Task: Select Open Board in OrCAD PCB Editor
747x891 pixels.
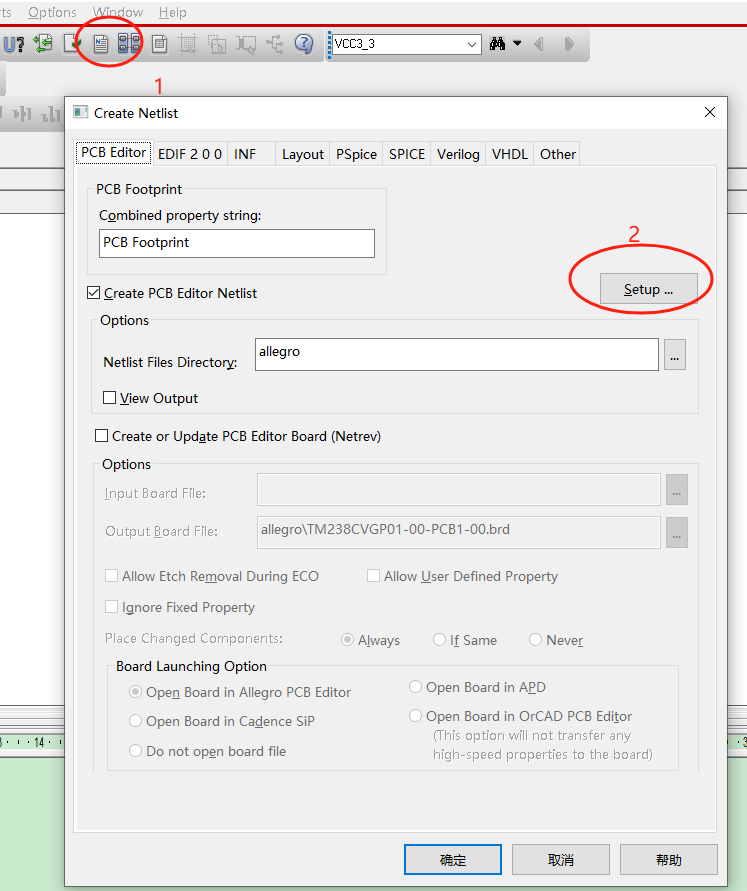Action: (x=415, y=715)
